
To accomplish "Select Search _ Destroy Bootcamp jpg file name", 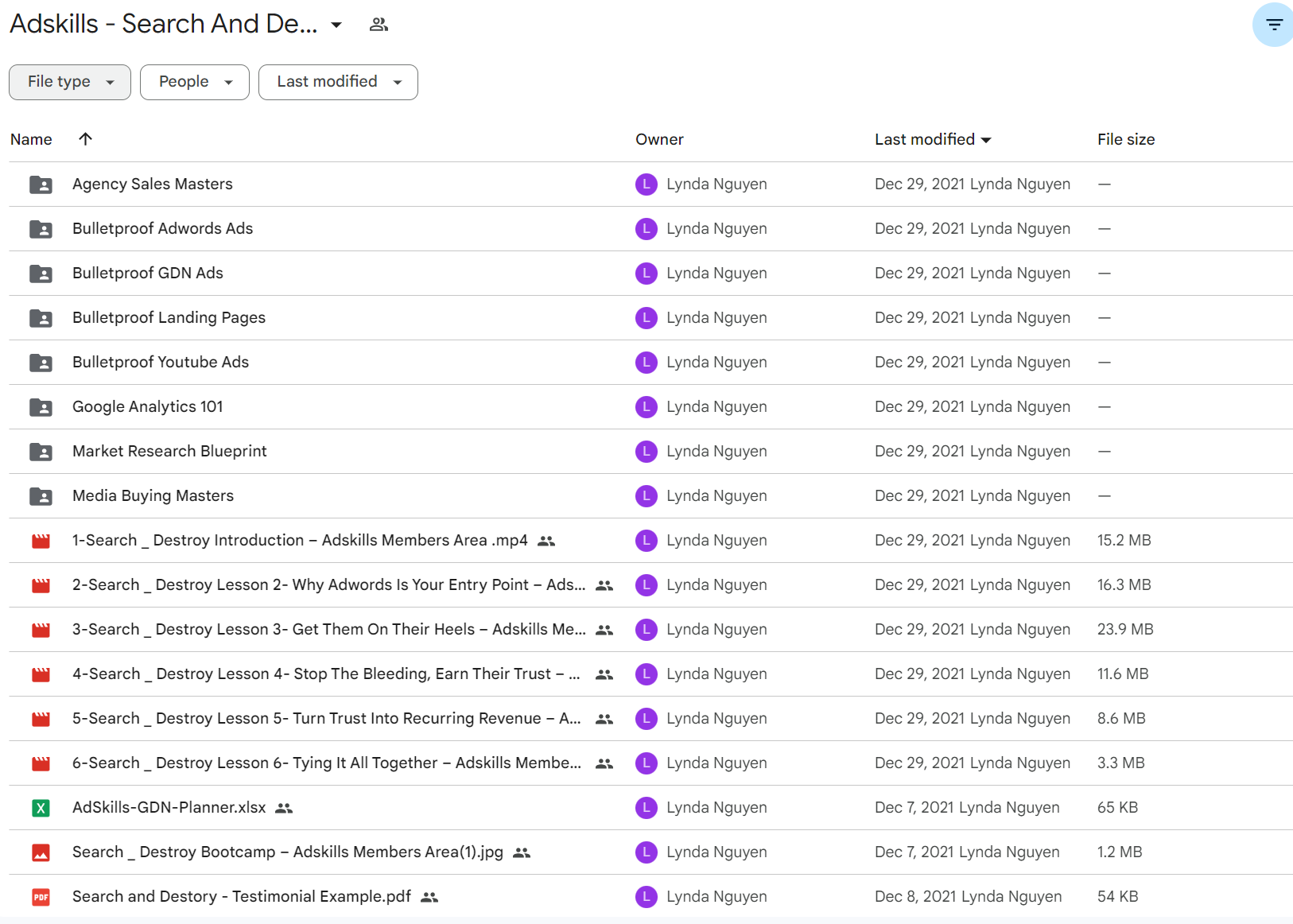I will (288, 852).
